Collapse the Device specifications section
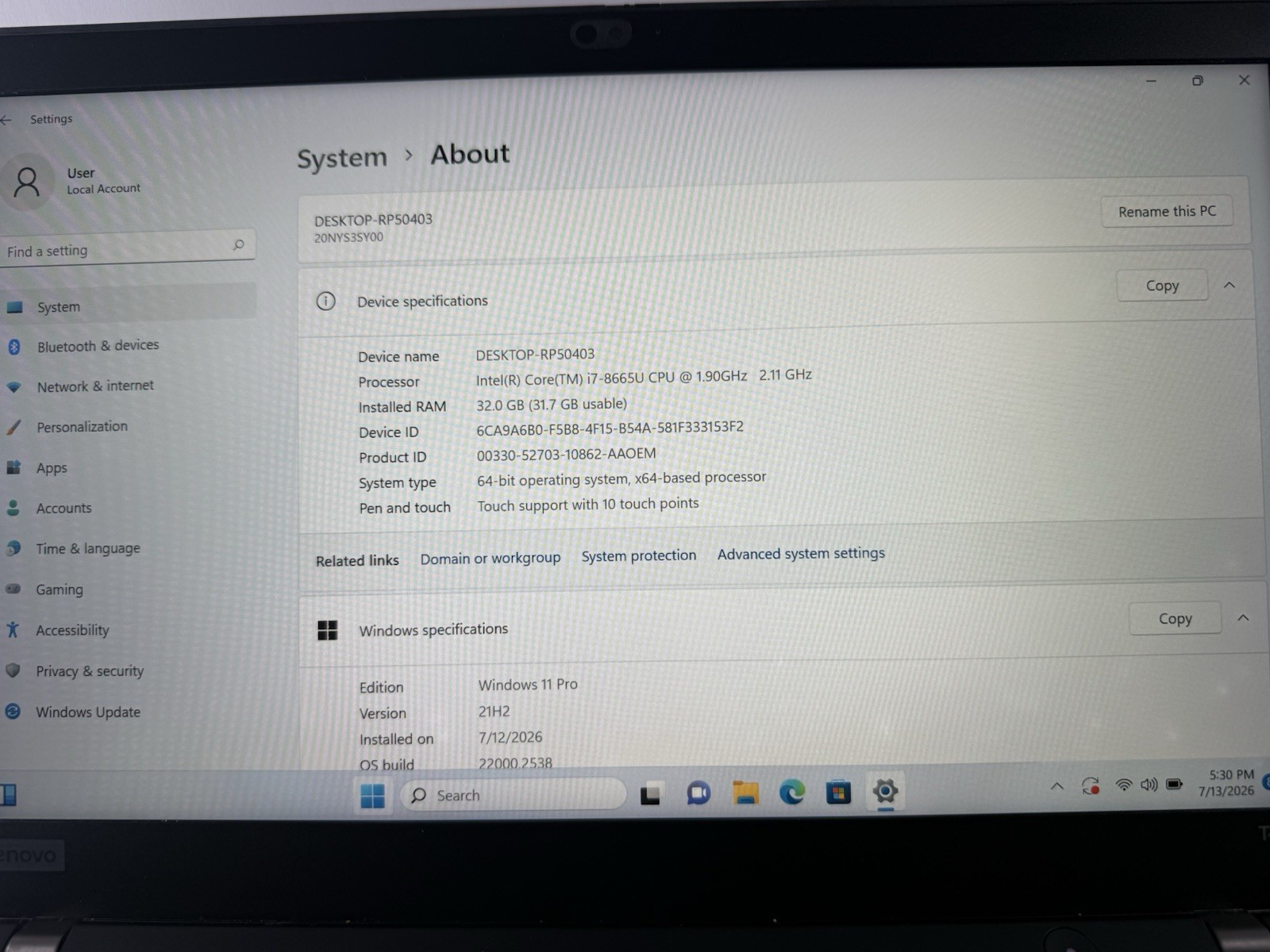Viewport: 1270px width, 952px height. (1230, 285)
